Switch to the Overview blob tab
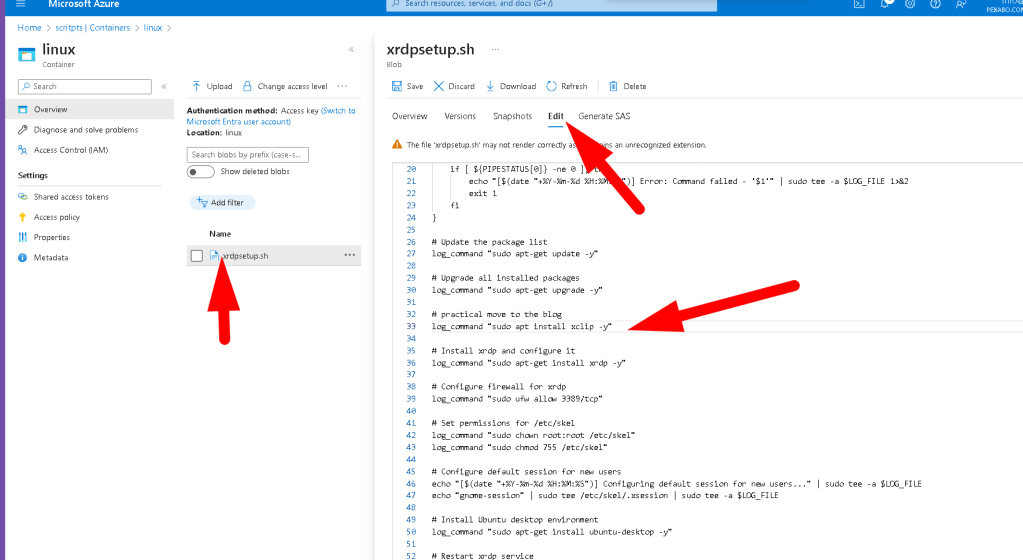This screenshot has width=1023, height=560. point(410,116)
